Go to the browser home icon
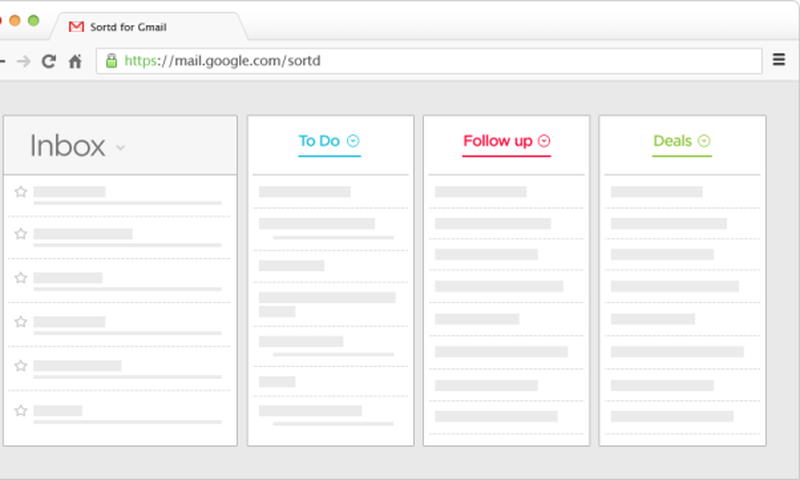 point(75,62)
